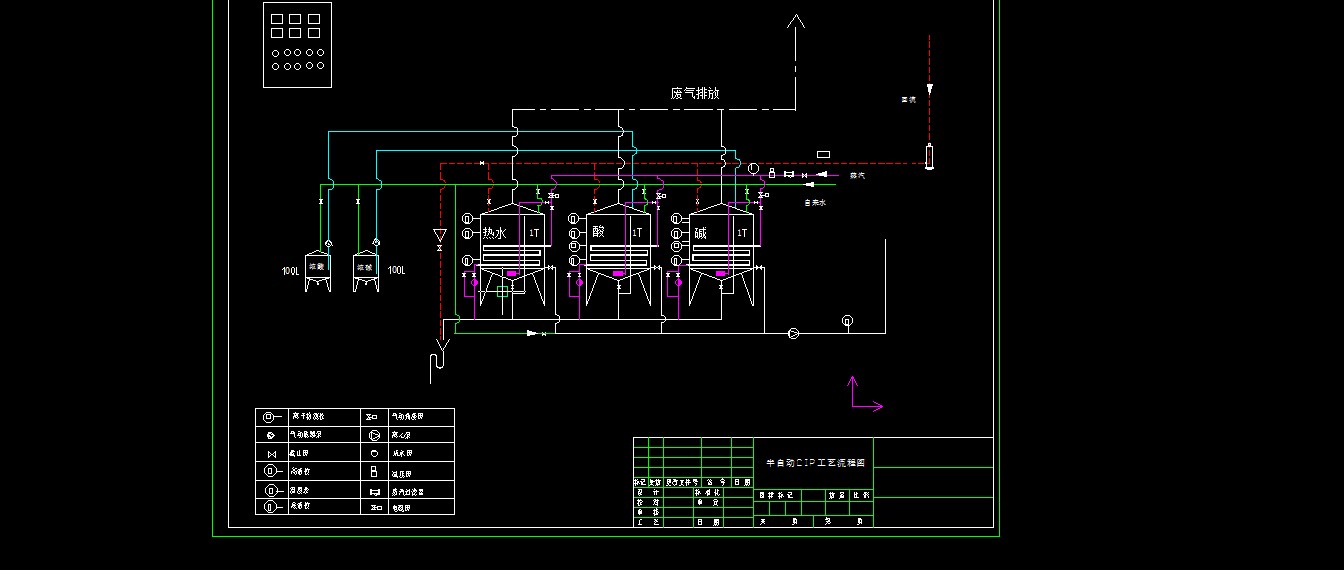Select the 比例 cell in the title block
1344x570 pixels.
(x=861, y=495)
